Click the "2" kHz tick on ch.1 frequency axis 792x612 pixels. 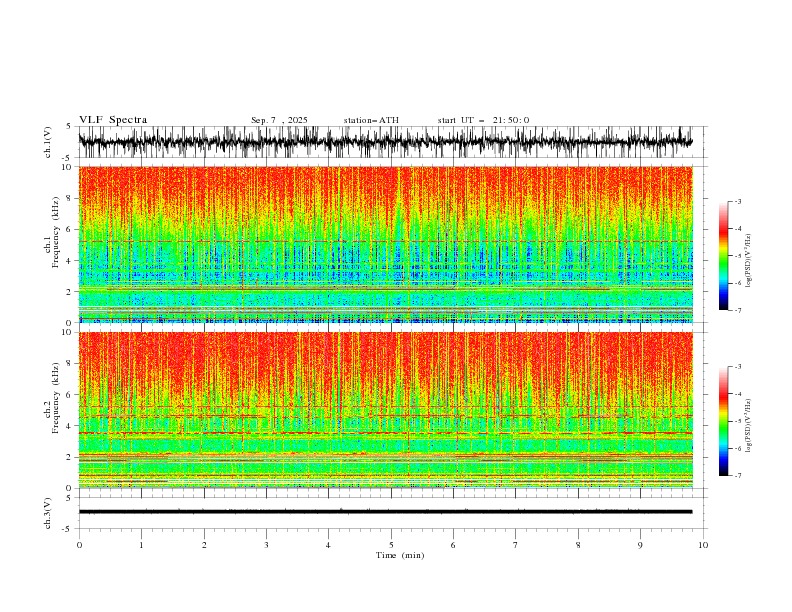[69, 292]
